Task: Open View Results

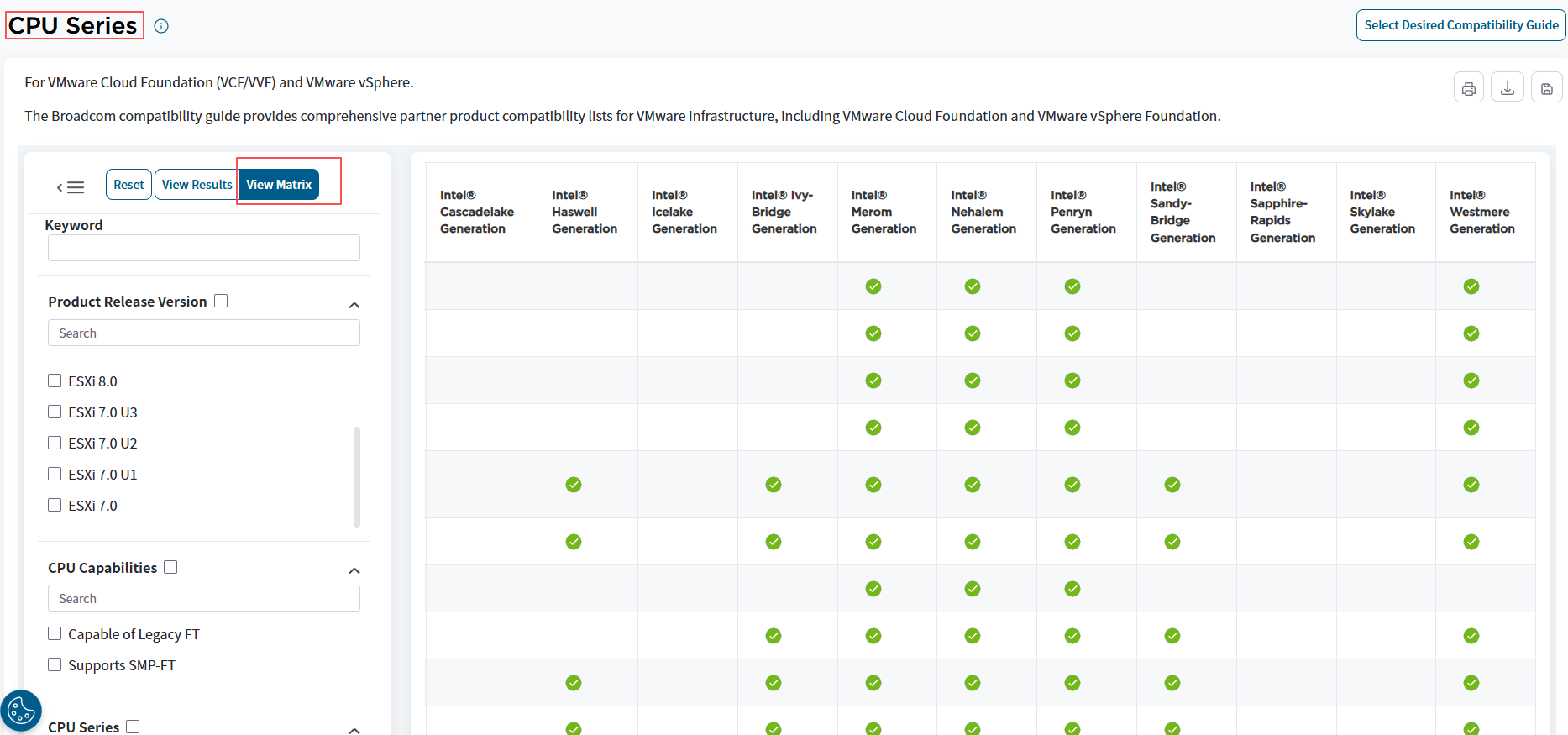Action: click(x=197, y=185)
